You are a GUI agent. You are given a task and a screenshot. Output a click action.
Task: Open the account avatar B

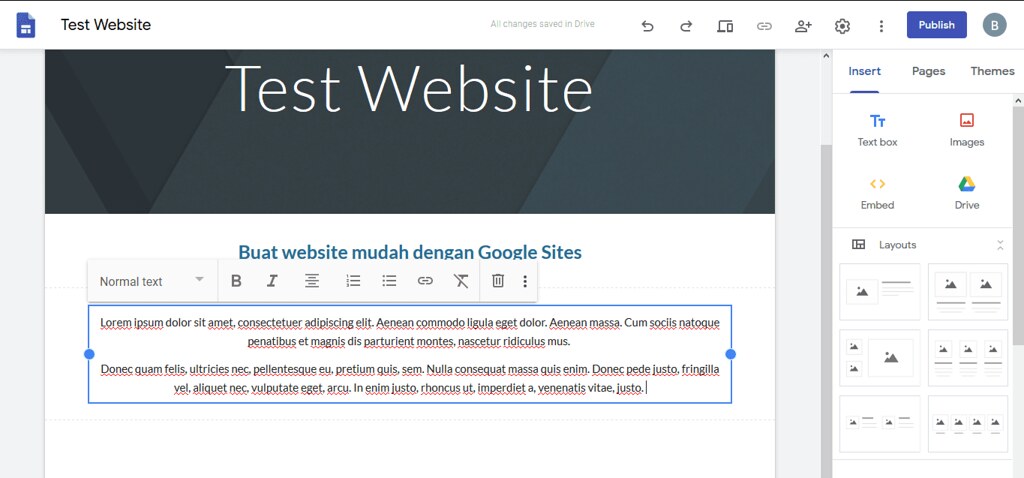[995, 25]
